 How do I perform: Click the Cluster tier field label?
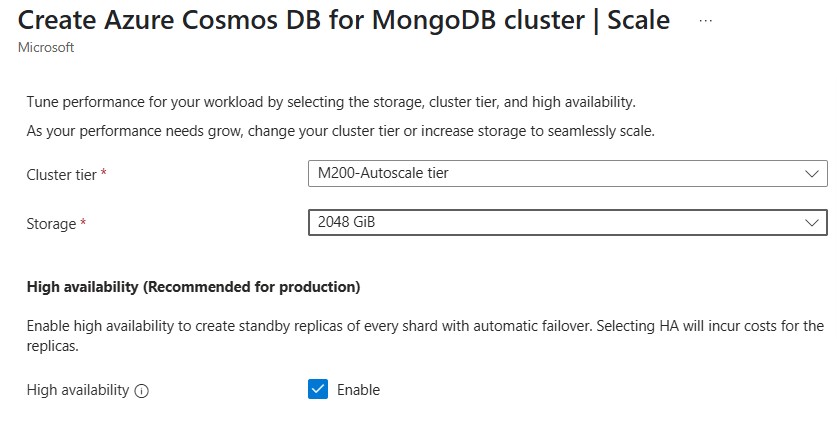(61, 175)
